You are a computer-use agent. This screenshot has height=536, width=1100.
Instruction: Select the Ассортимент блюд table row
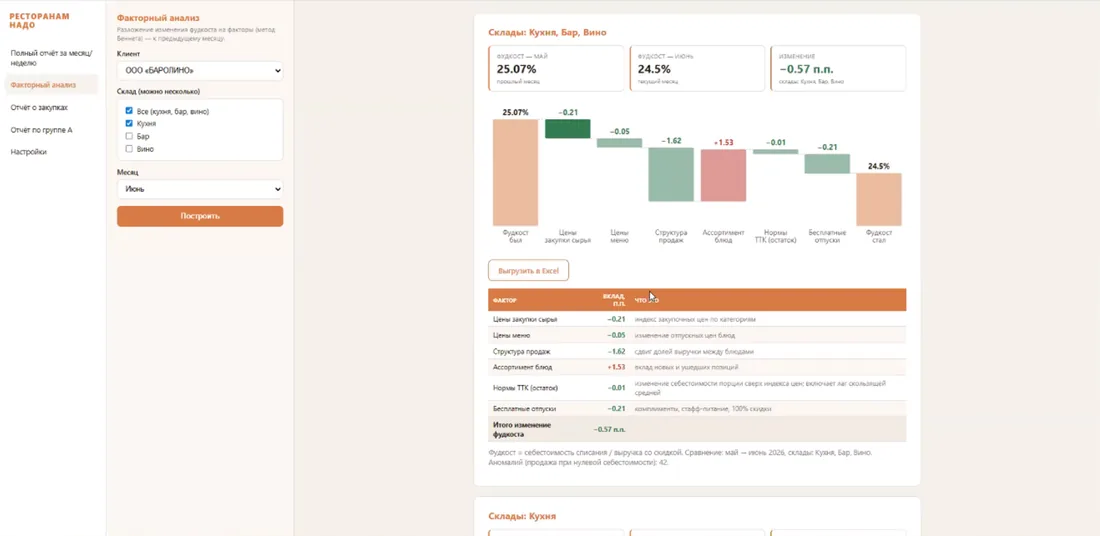tap(697, 367)
